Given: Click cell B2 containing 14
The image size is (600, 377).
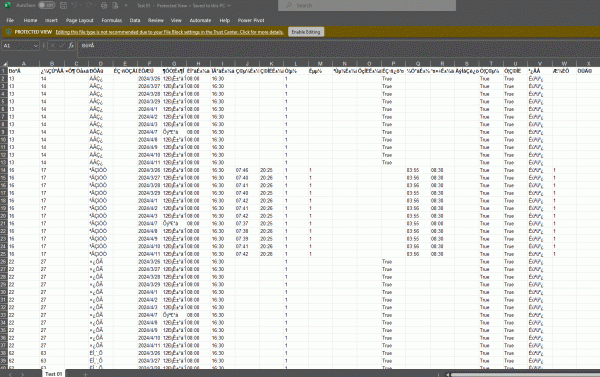Looking at the screenshot, I should pyautogui.click(x=52, y=79).
